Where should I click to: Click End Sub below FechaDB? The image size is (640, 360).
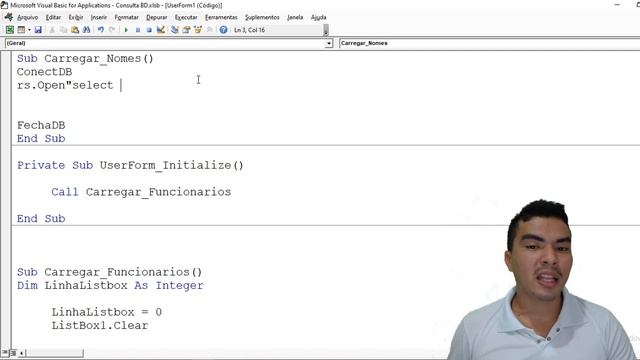pos(41,139)
